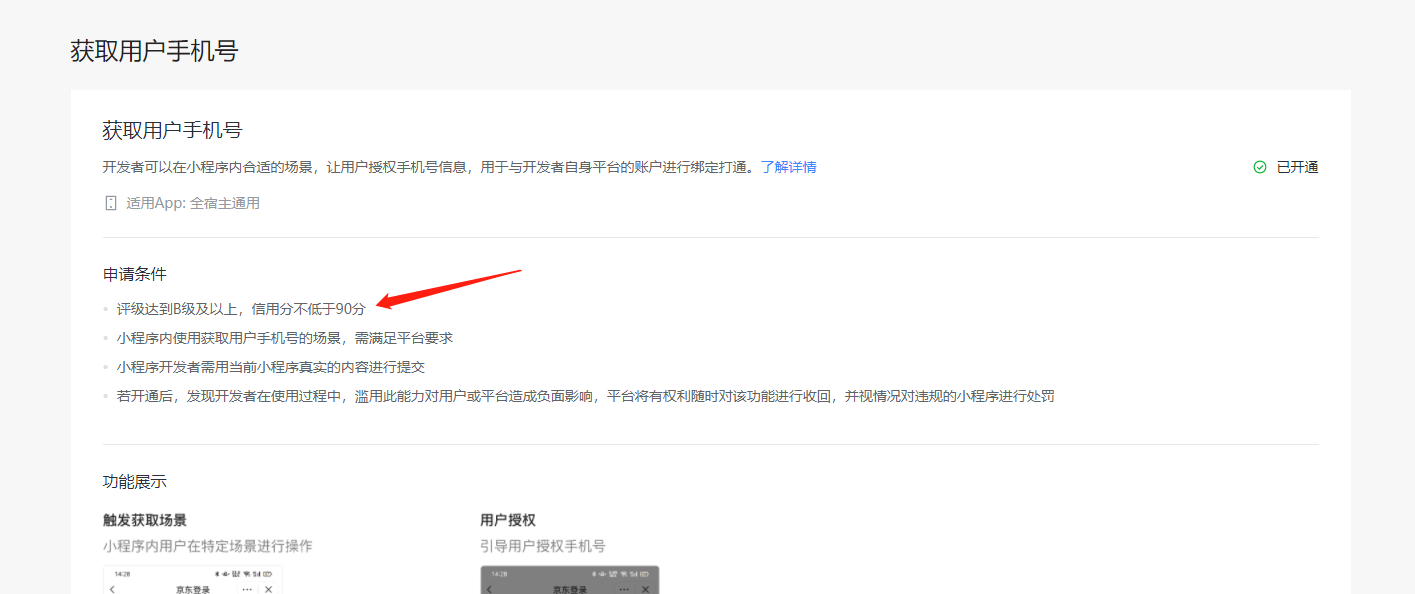Click the X icon in the left preview

pyautogui.click(x=268, y=590)
